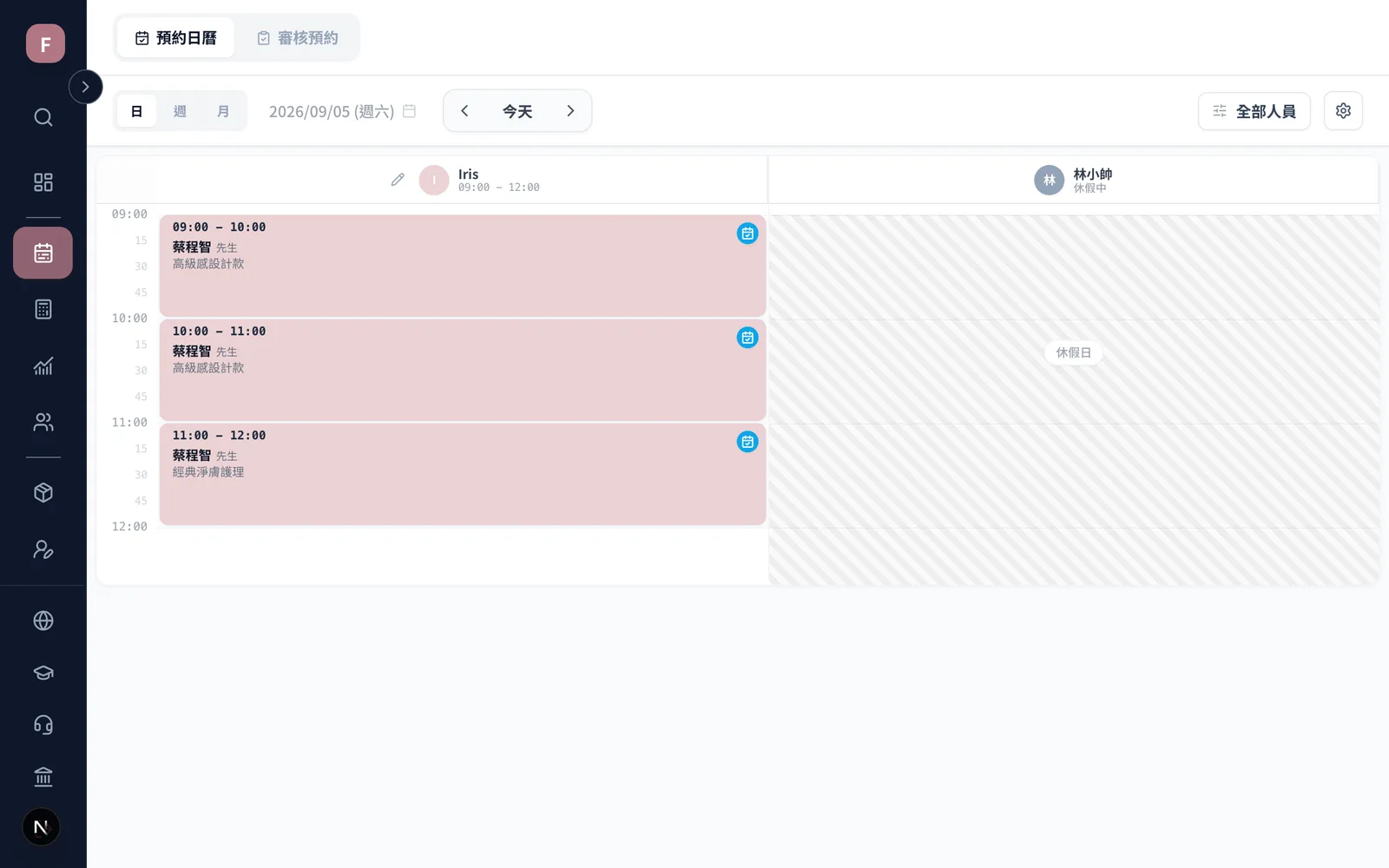Switch to the 審核預約 tab

click(x=297, y=38)
